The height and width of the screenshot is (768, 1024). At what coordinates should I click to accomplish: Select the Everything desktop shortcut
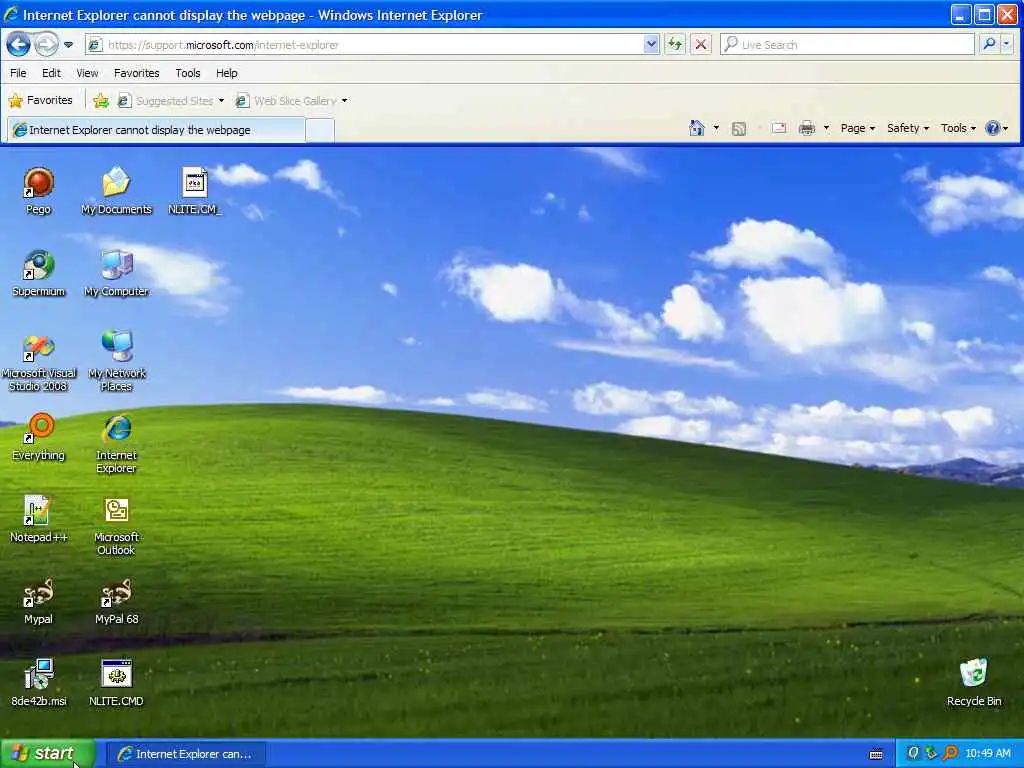[x=39, y=437]
